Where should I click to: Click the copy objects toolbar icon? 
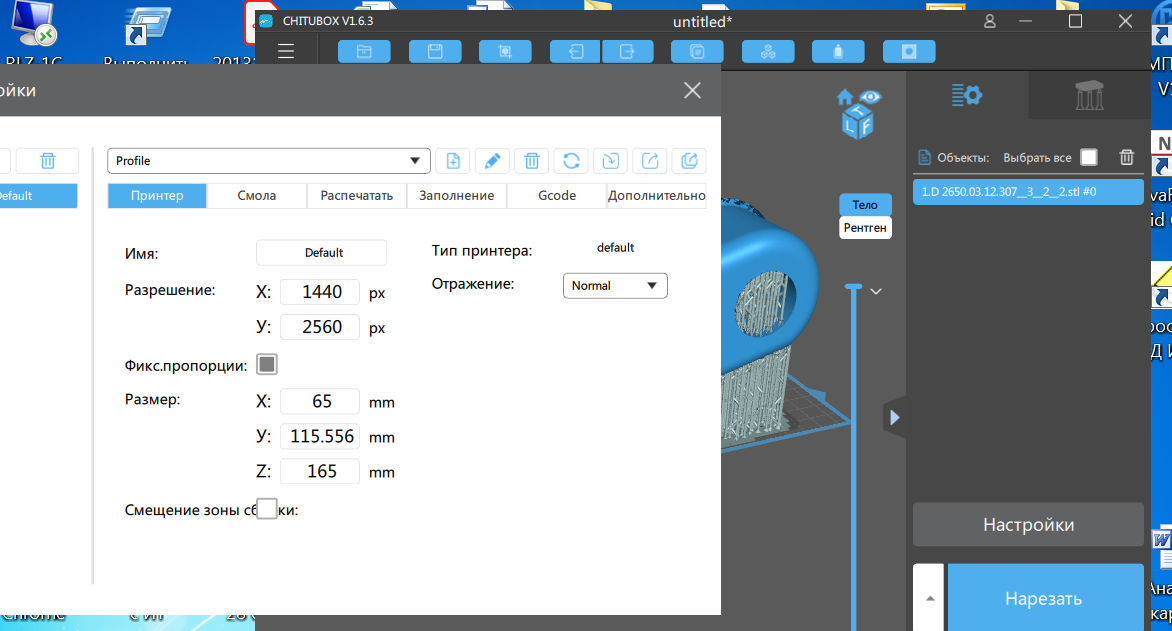coord(697,52)
